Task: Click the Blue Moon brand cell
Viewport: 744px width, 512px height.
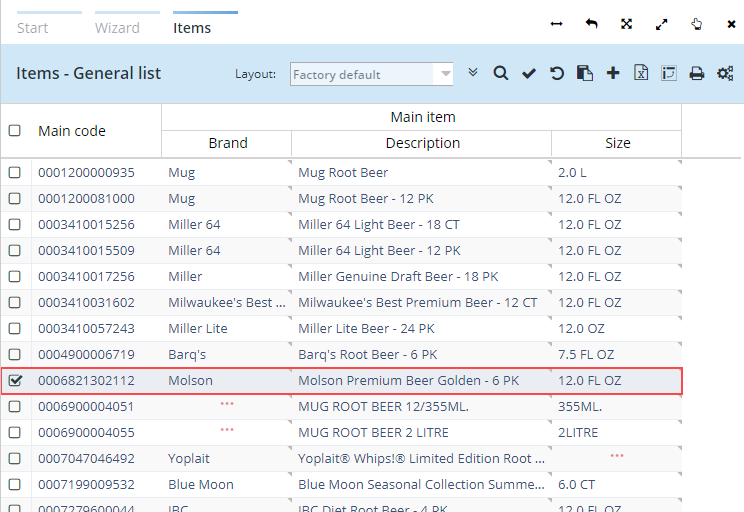Action: point(201,484)
